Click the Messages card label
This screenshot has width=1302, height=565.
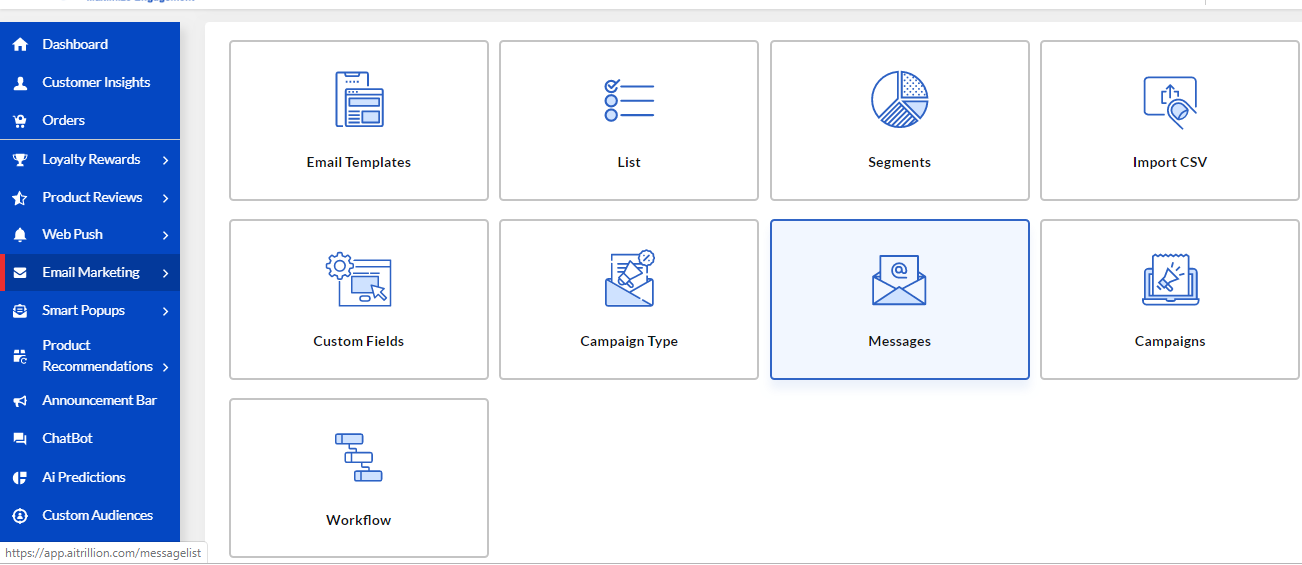coord(900,341)
